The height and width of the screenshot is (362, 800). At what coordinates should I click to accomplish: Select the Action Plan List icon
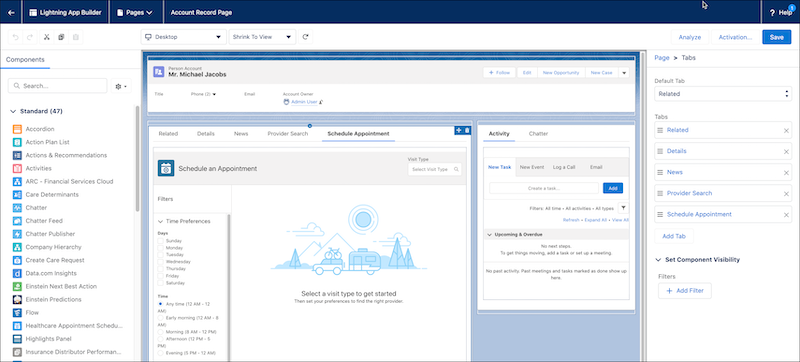point(17,142)
